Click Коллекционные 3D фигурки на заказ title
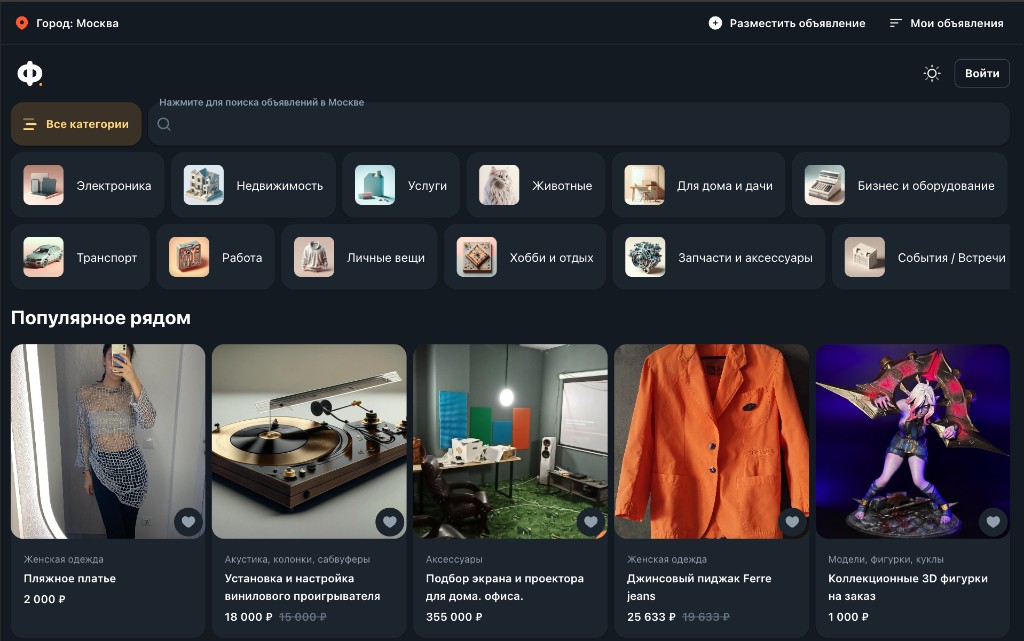The width and height of the screenshot is (1024, 641). tap(908, 587)
